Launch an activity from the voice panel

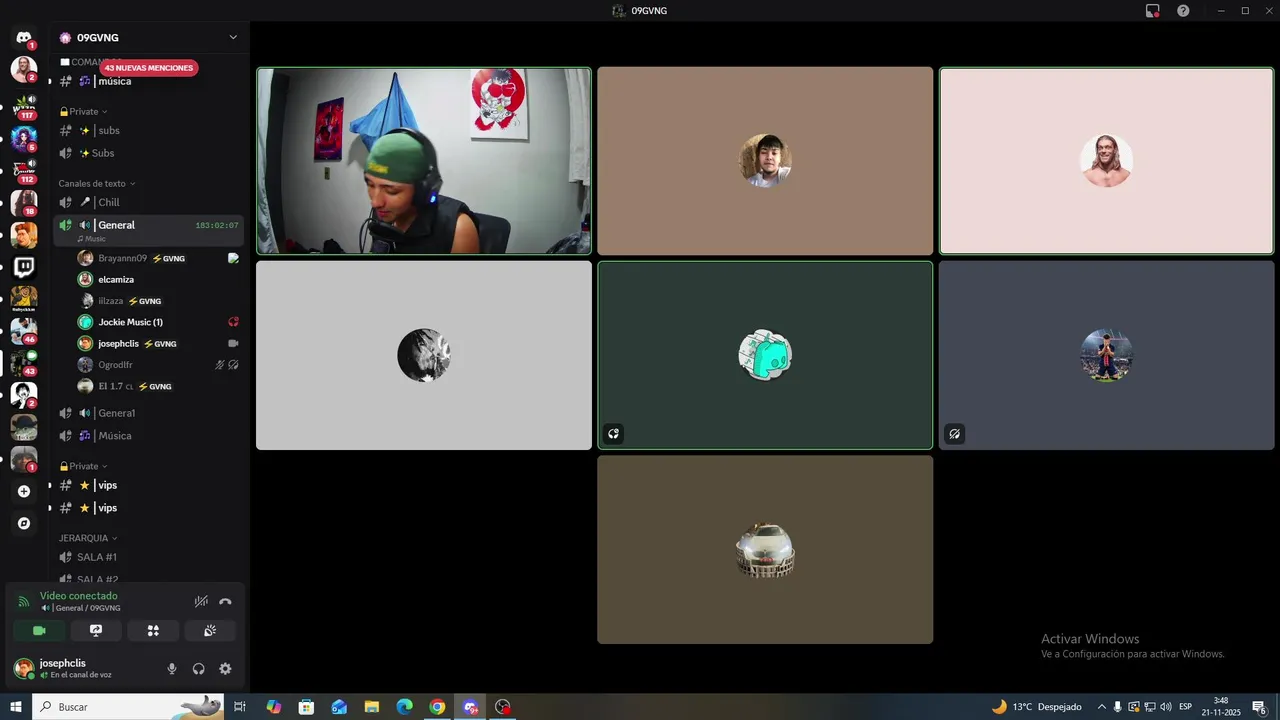[x=153, y=631]
